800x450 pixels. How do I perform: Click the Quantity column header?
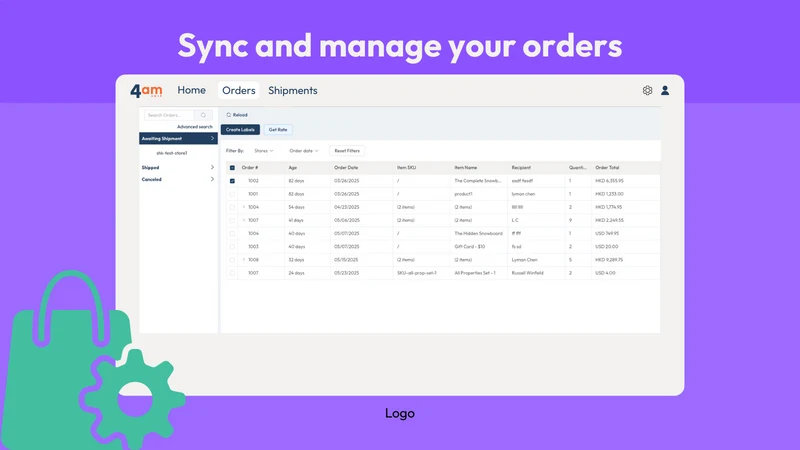click(578, 167)
